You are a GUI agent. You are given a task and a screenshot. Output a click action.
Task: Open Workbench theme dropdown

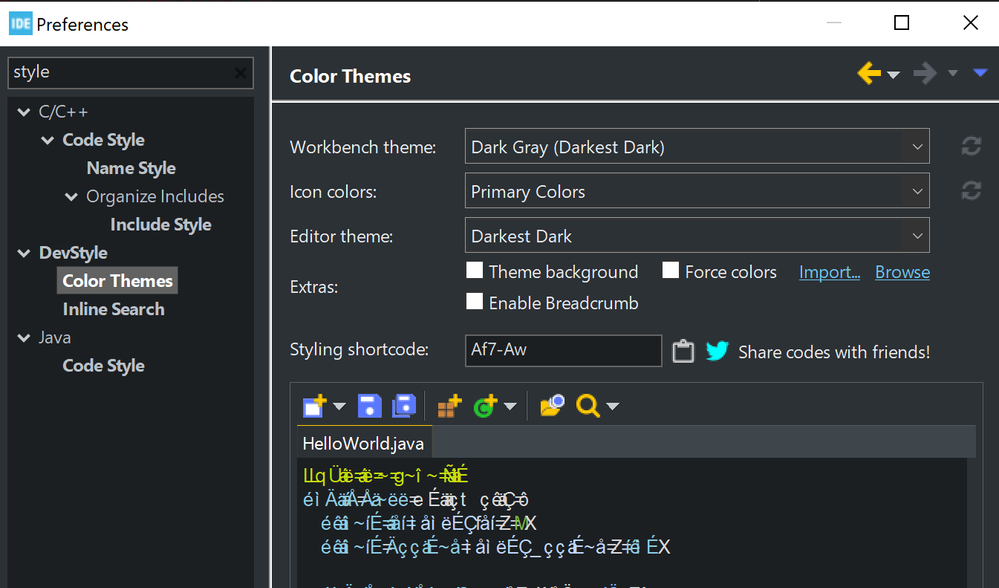pyautogui.click(x=697, y=147)
